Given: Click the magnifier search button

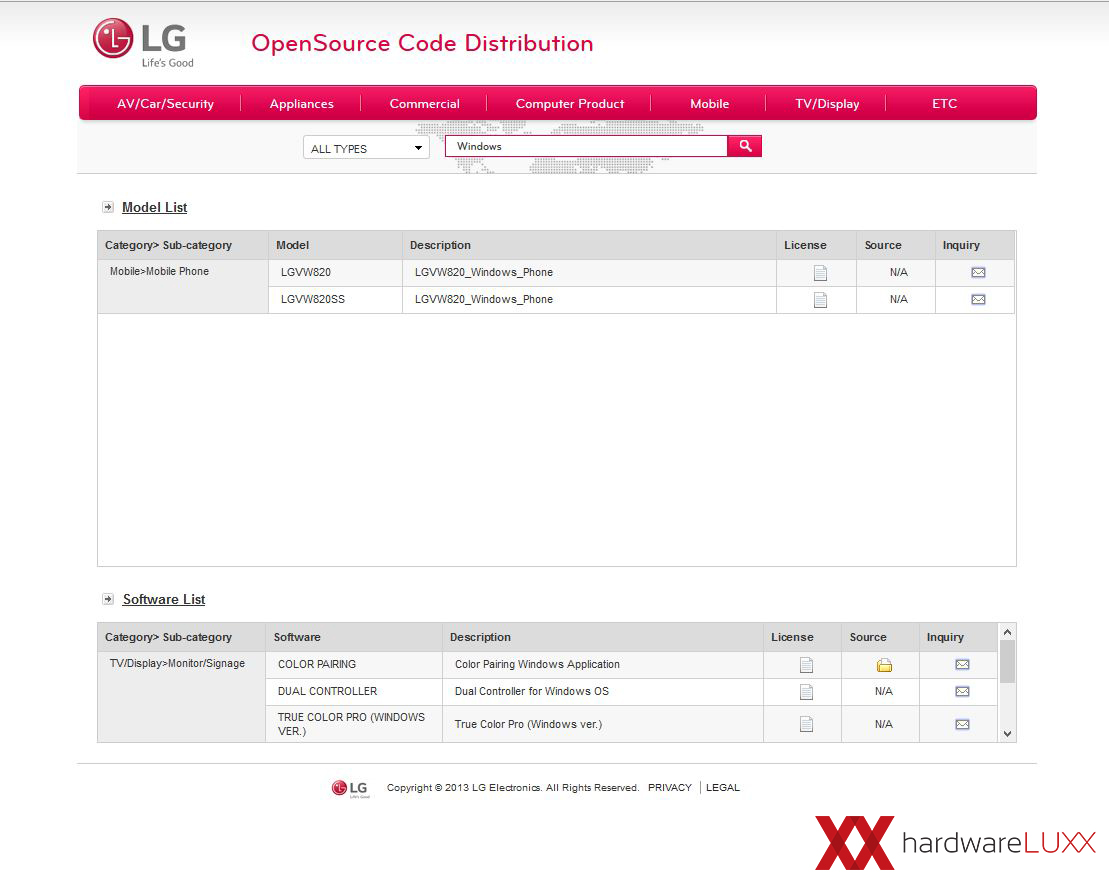Looking at the screenshot, I should click(x=745, y=146).
